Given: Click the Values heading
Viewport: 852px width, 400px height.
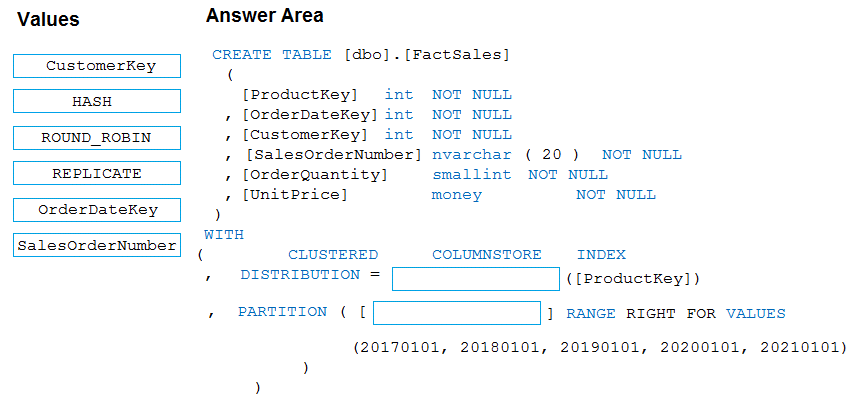Looking at the screenshot, I should pyautogui.click(x=49, y=20).
